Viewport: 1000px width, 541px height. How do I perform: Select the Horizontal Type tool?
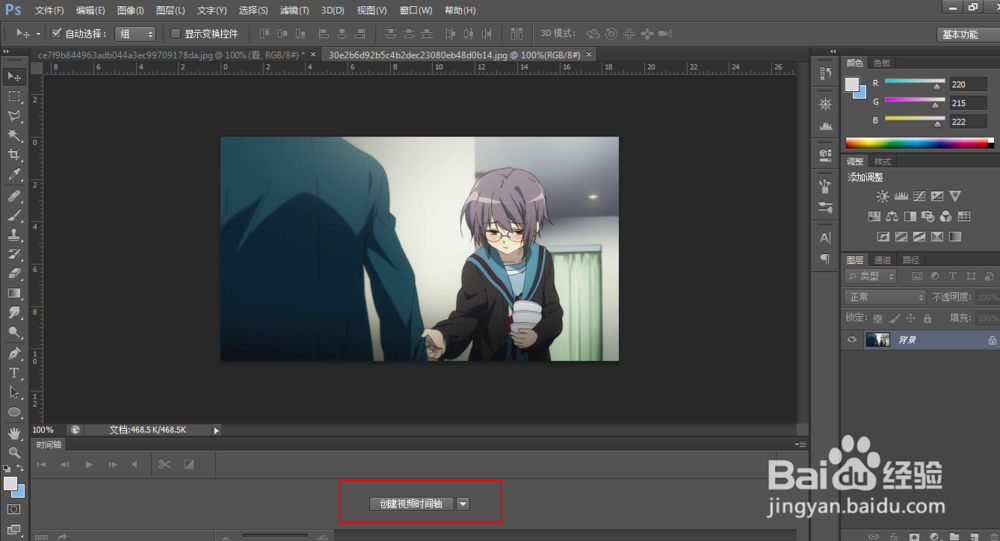coord(14,373)
